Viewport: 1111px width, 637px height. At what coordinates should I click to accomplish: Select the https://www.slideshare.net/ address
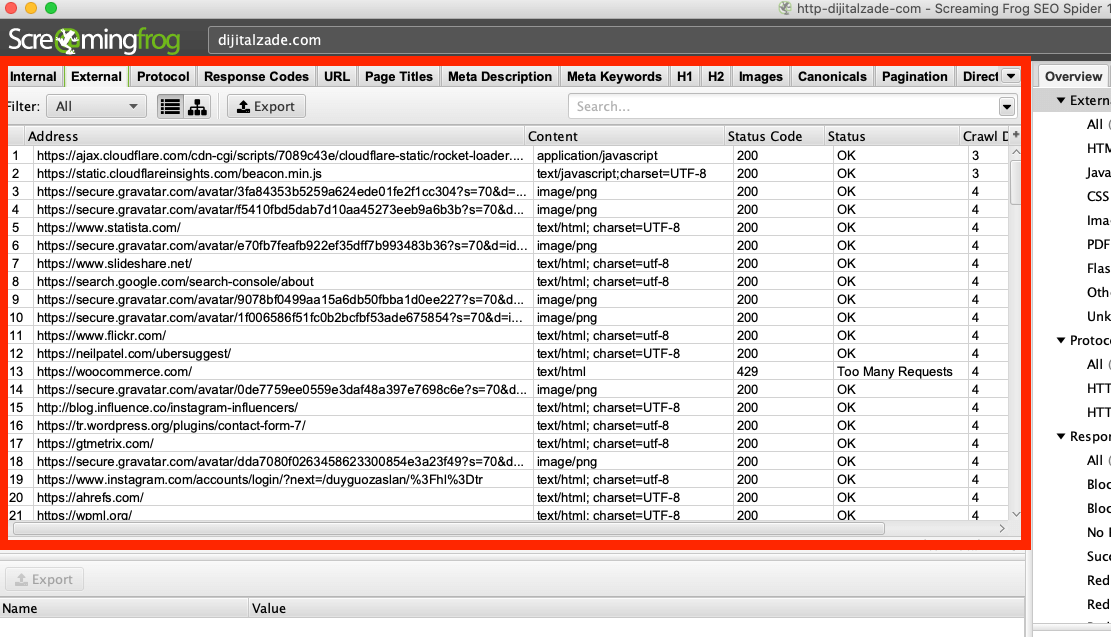click(114, 264)
